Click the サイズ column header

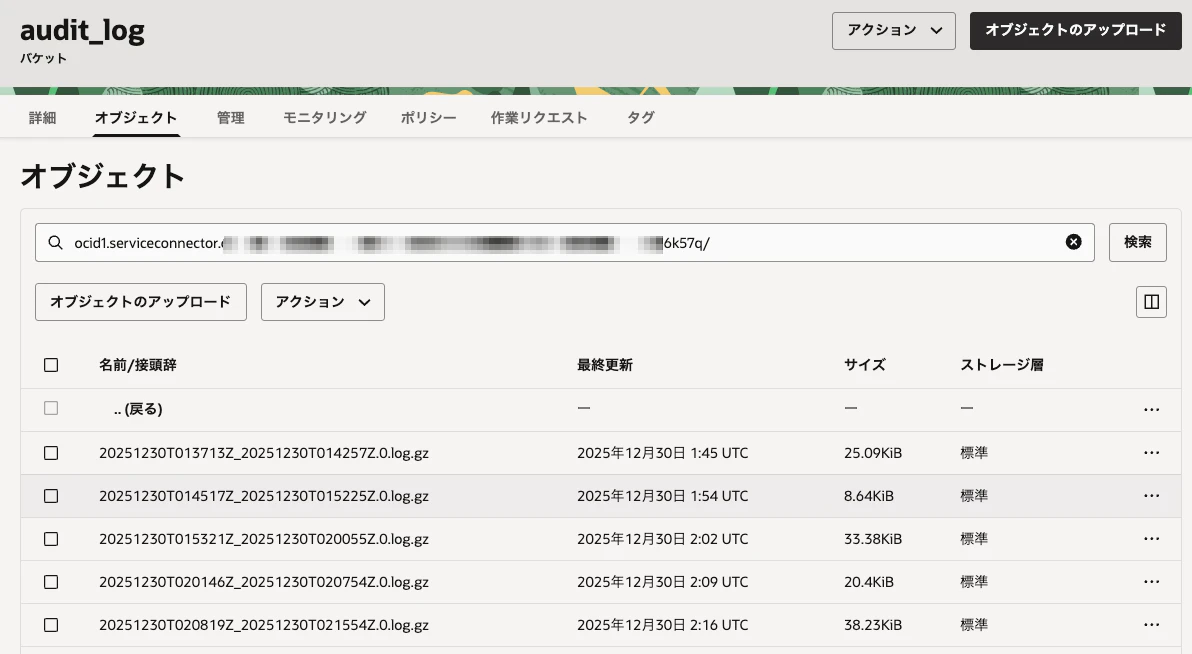pos(864,365)
